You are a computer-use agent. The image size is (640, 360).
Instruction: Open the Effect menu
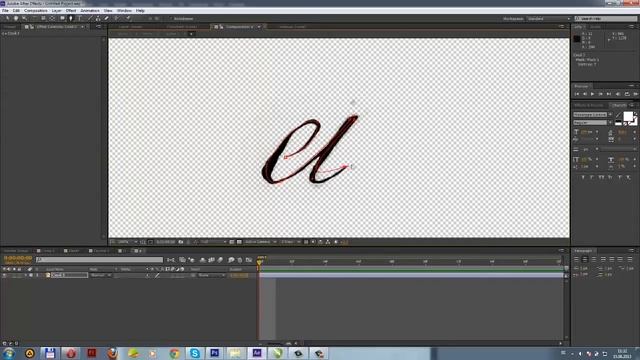tap(71, 11)
